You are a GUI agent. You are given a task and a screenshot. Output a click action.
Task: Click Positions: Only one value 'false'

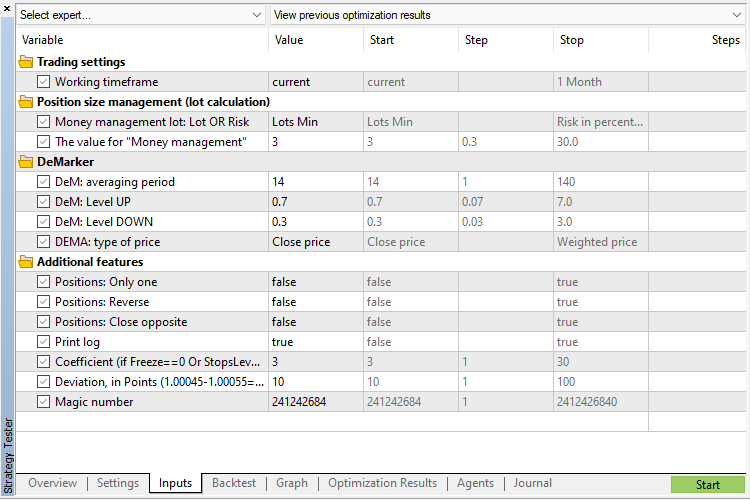pos(316,282)
